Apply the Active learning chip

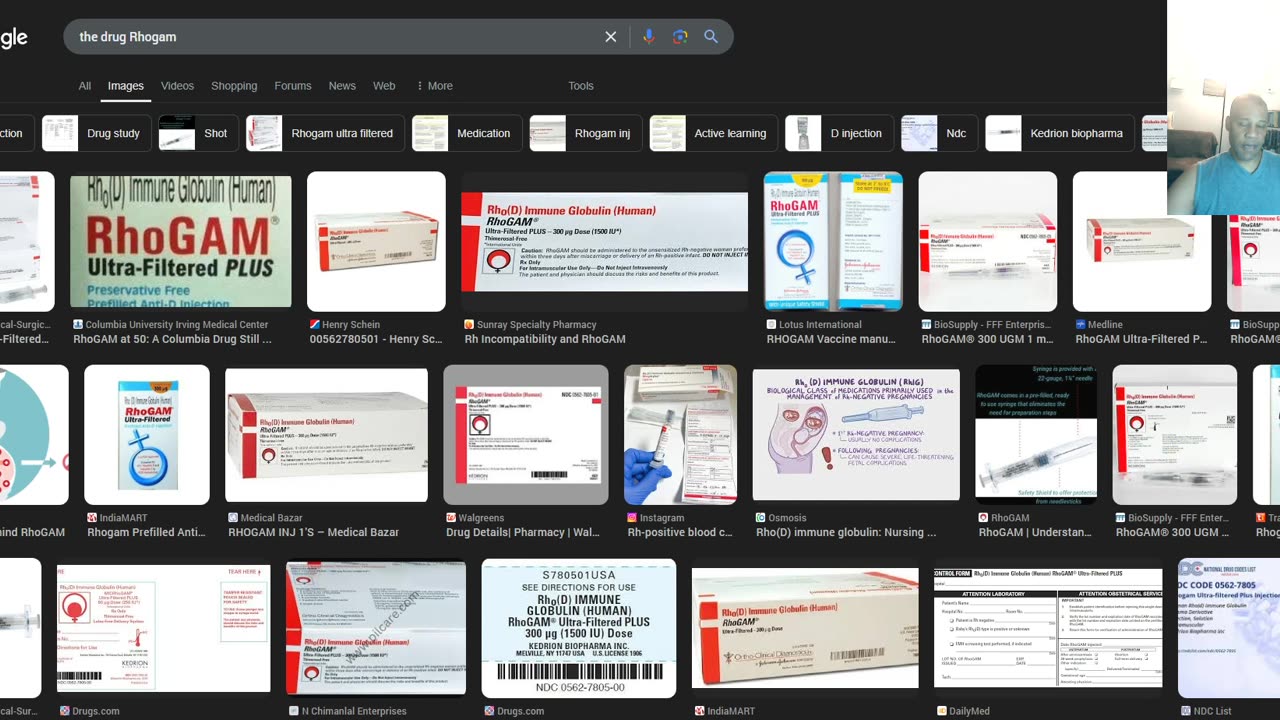pyautogui.click(x=713, y=133)
